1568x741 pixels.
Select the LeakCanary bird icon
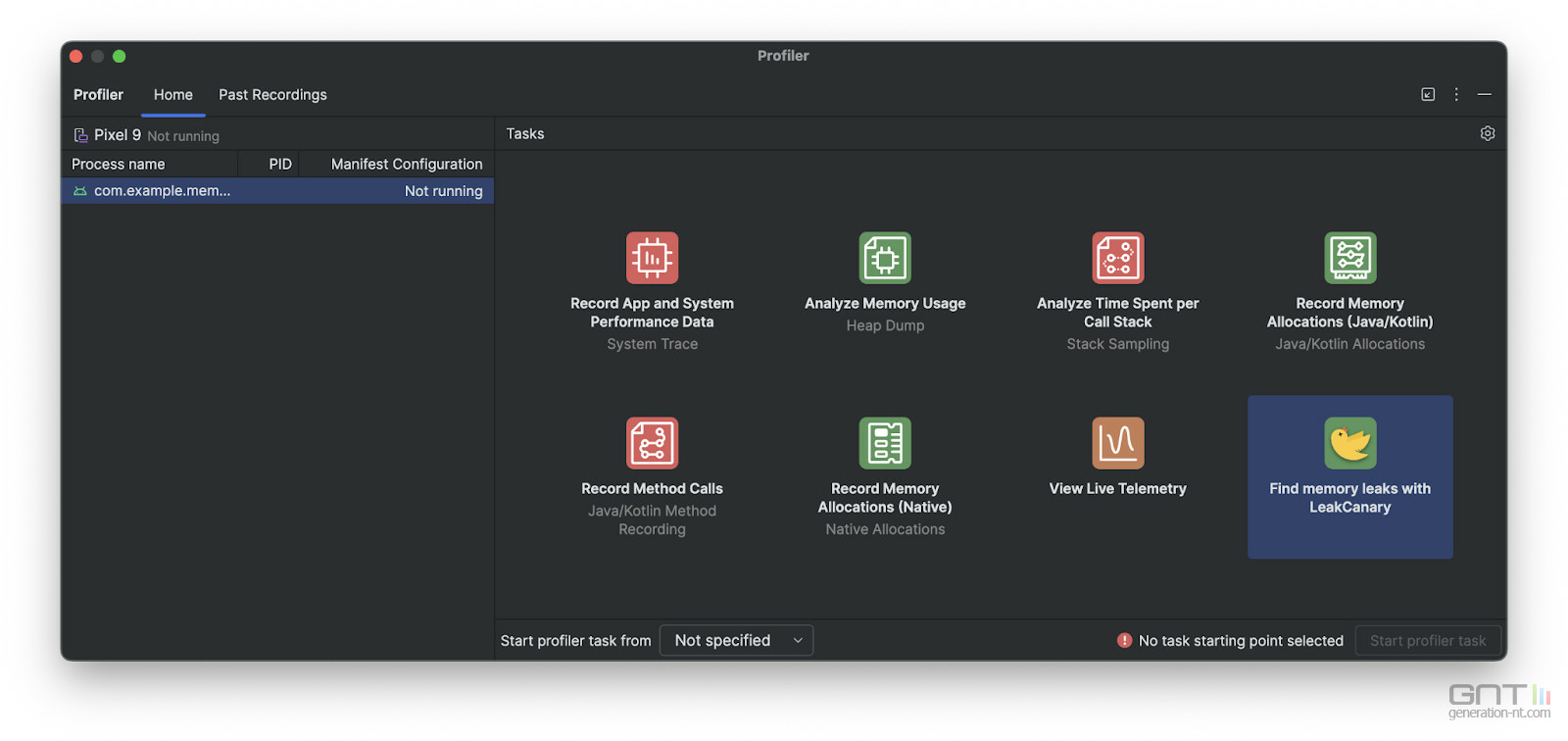point(1349,443)
